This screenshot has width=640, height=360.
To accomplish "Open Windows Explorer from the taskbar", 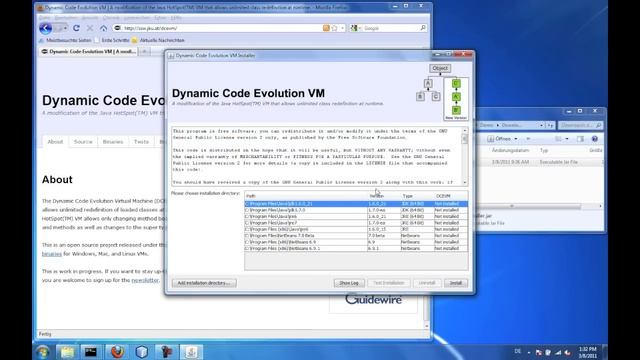I will 67,352.
